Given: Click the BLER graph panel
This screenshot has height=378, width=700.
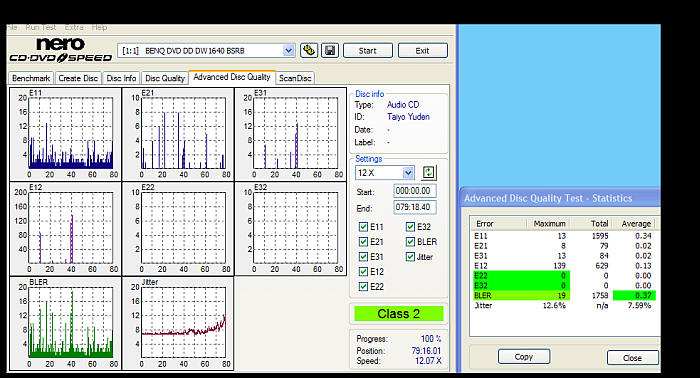Looking at the screenshot, I should click(x=66, y=323).
